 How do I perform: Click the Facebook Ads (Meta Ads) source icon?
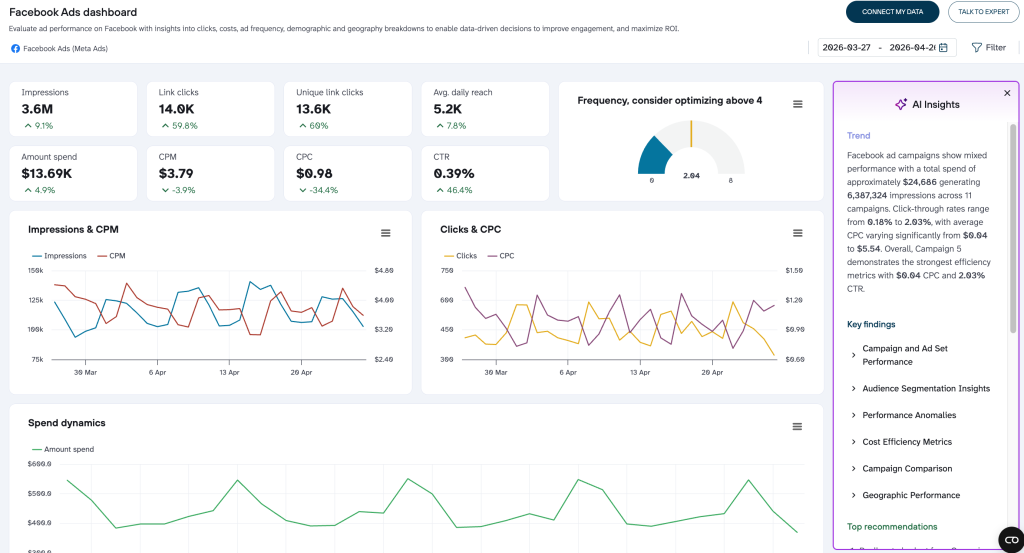[15, 48]
